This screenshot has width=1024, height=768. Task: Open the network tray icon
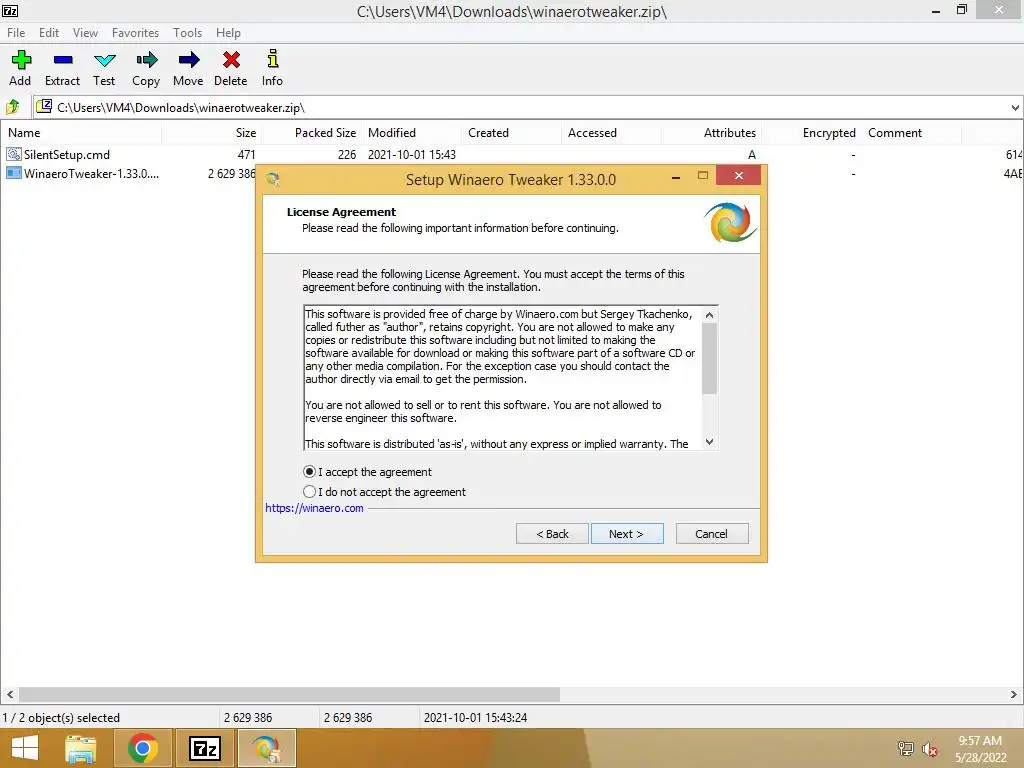[x=905, y=748]
